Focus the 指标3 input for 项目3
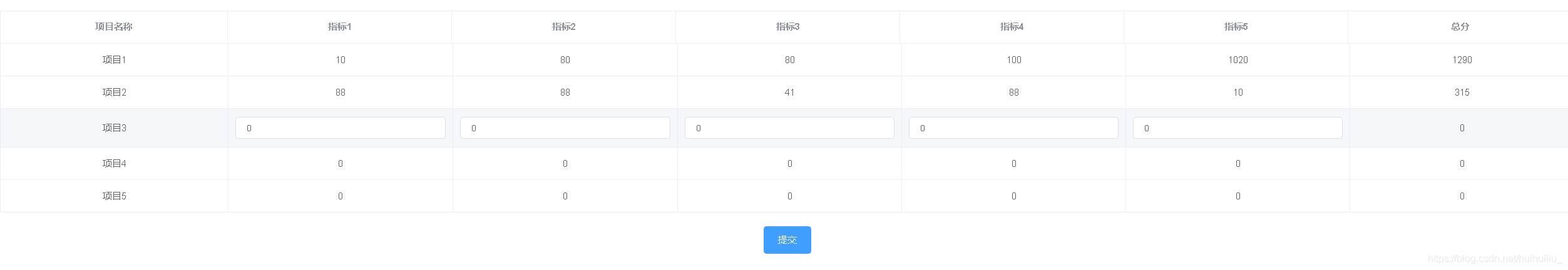This screenshot has width=1568, height=270. (789, 128)
